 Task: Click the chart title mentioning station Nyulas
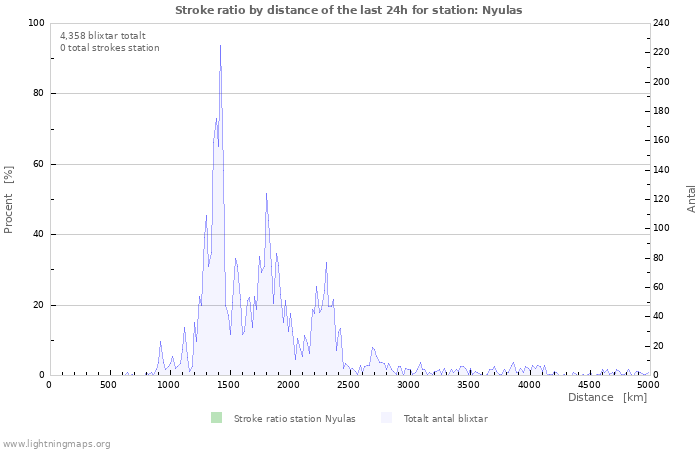349,10
